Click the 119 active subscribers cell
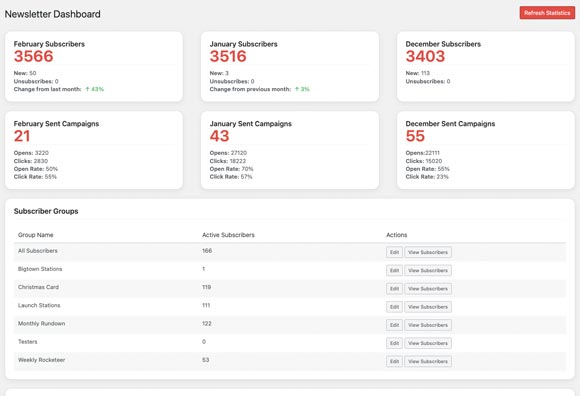 206,287
